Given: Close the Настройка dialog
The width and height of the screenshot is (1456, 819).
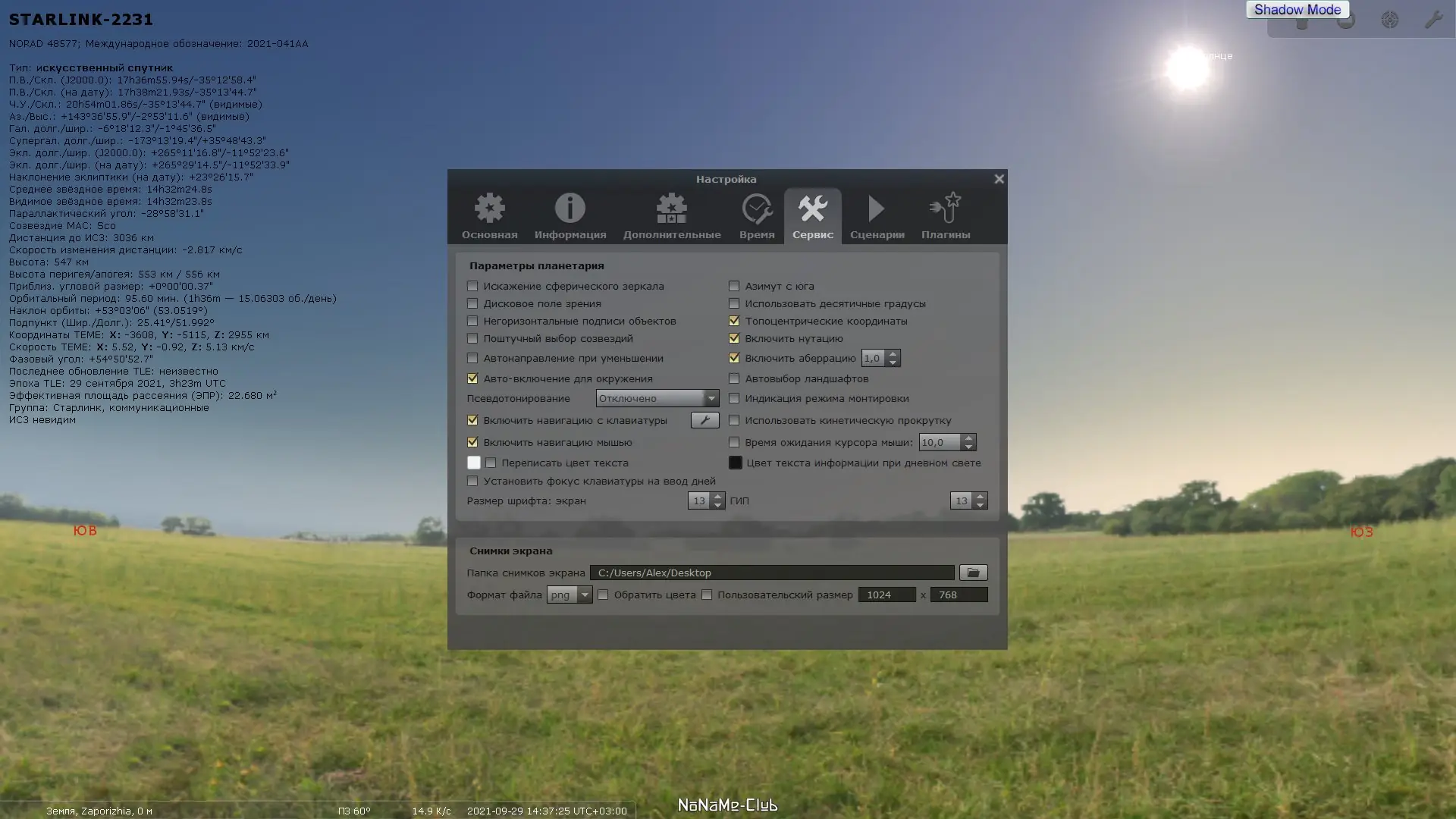Looking at the screenshot, I should [999, 179].
